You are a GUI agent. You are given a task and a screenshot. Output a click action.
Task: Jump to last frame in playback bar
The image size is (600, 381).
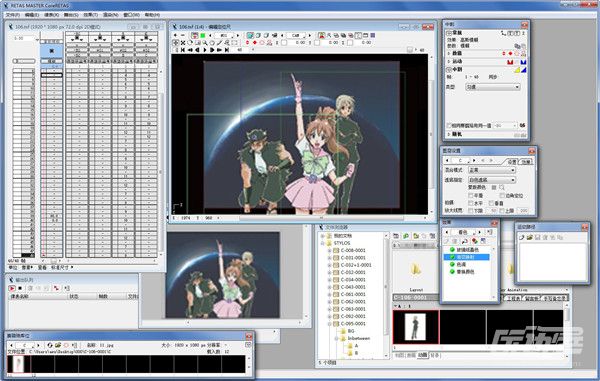pos(227,50)
